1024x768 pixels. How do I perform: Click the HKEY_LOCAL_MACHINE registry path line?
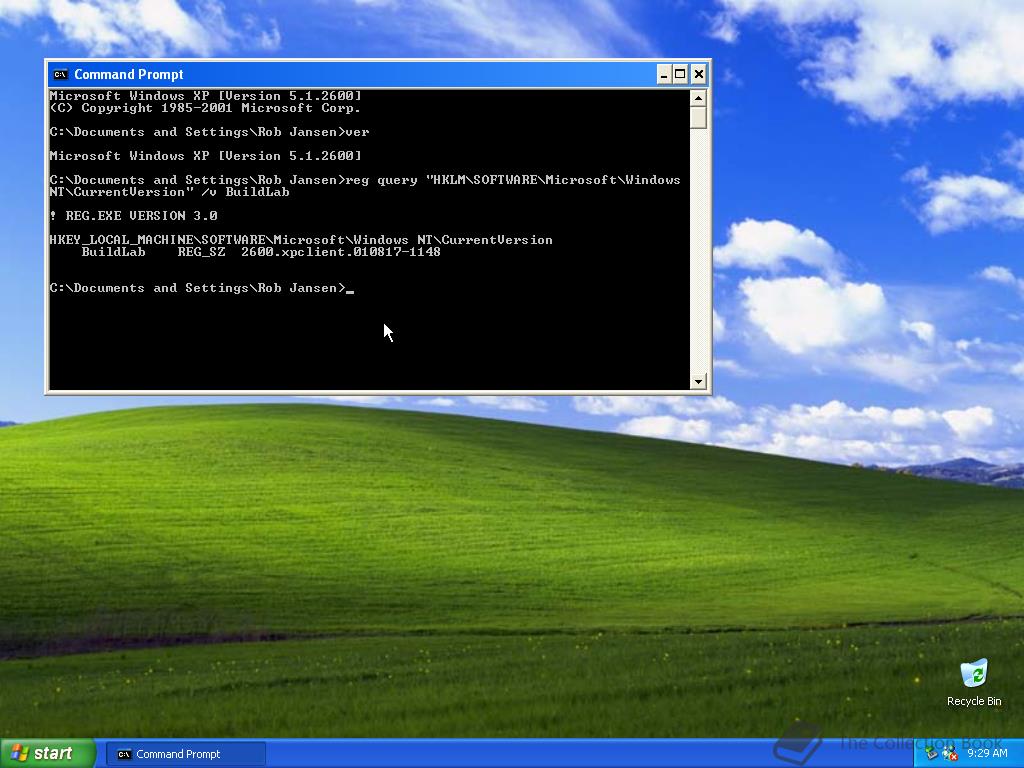pyautogui.click(x=301, y=240)
